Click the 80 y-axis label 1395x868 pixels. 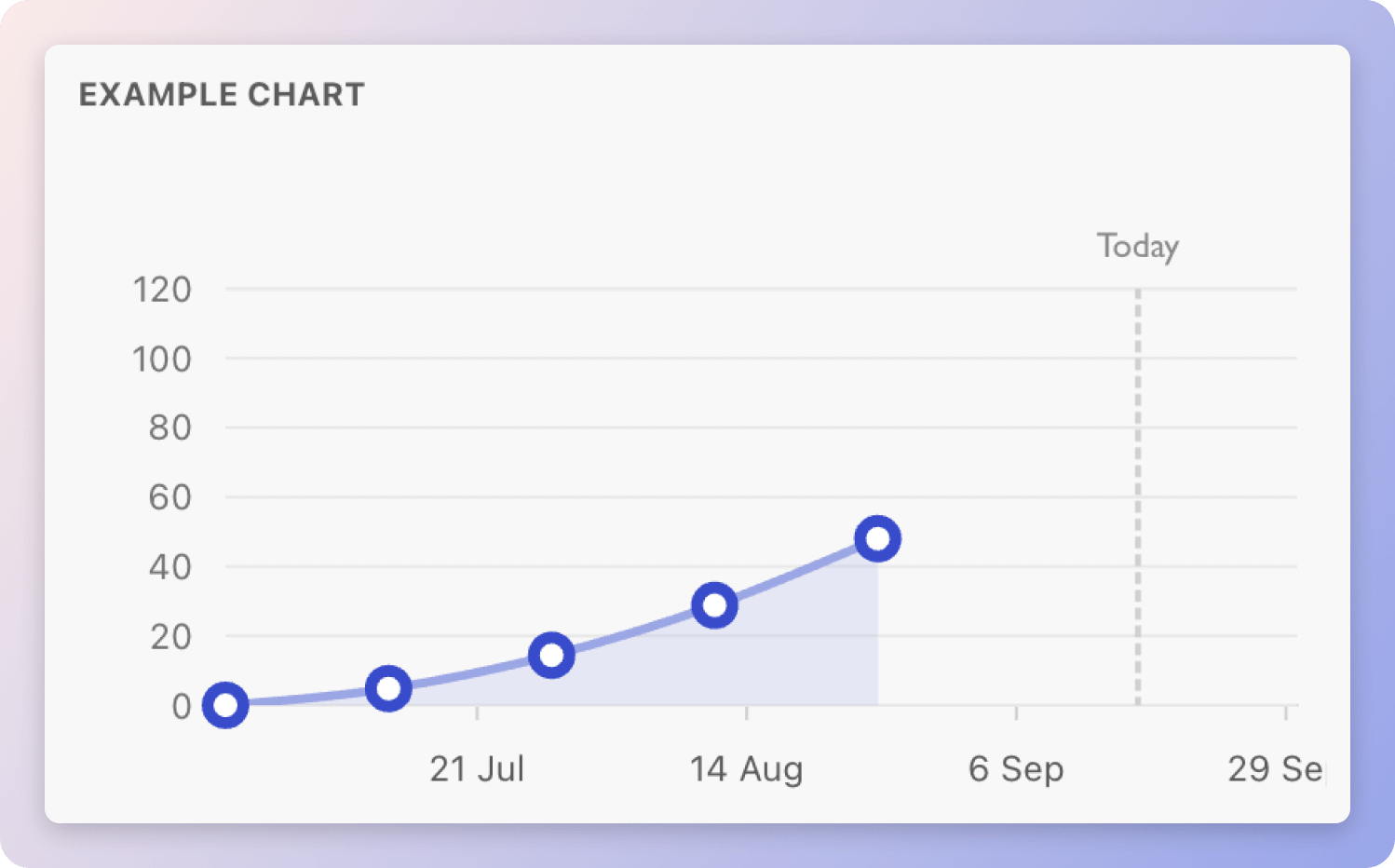pyautogui.click(x=169, y=428)
